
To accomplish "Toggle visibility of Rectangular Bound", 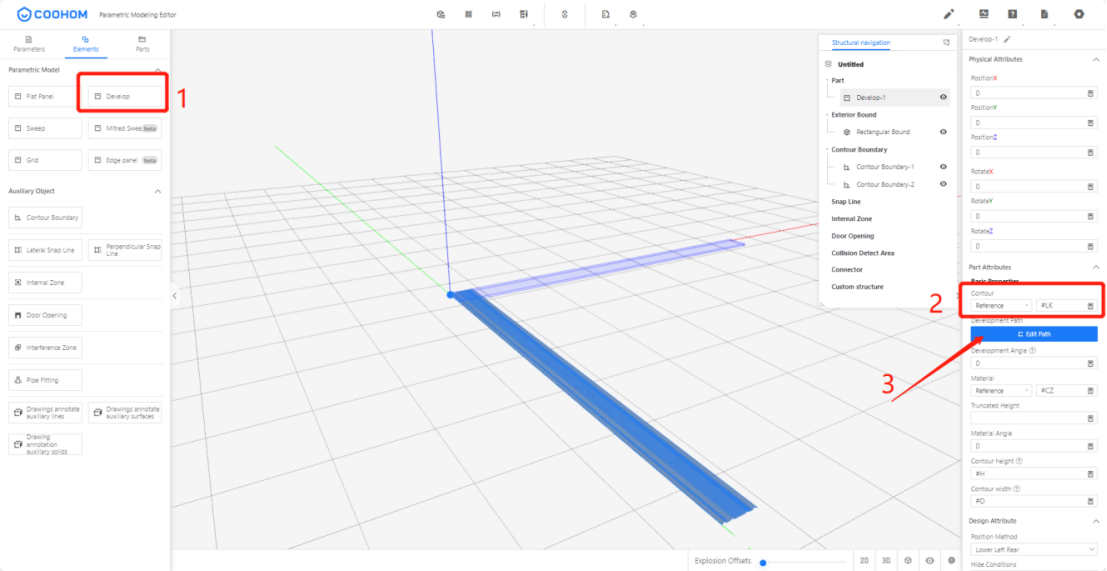I will point(943,132).
